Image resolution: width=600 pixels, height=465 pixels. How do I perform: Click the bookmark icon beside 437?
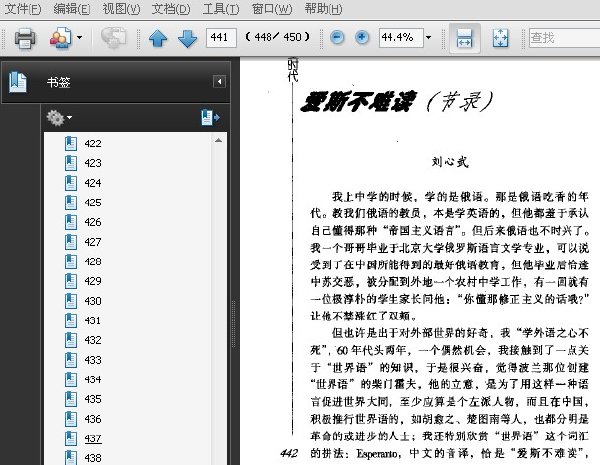(71, 438)
